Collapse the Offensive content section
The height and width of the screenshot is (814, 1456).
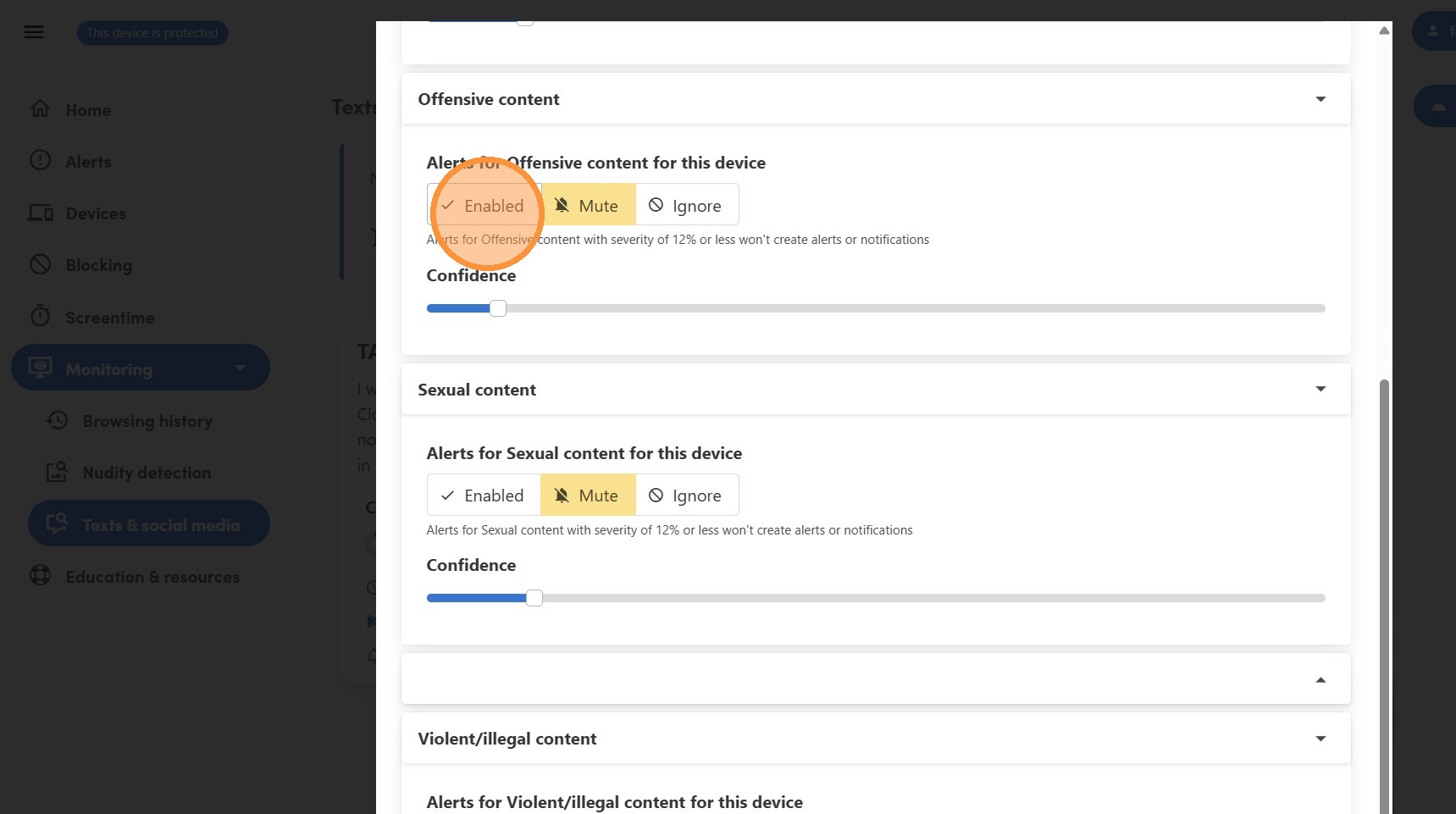1320,99
